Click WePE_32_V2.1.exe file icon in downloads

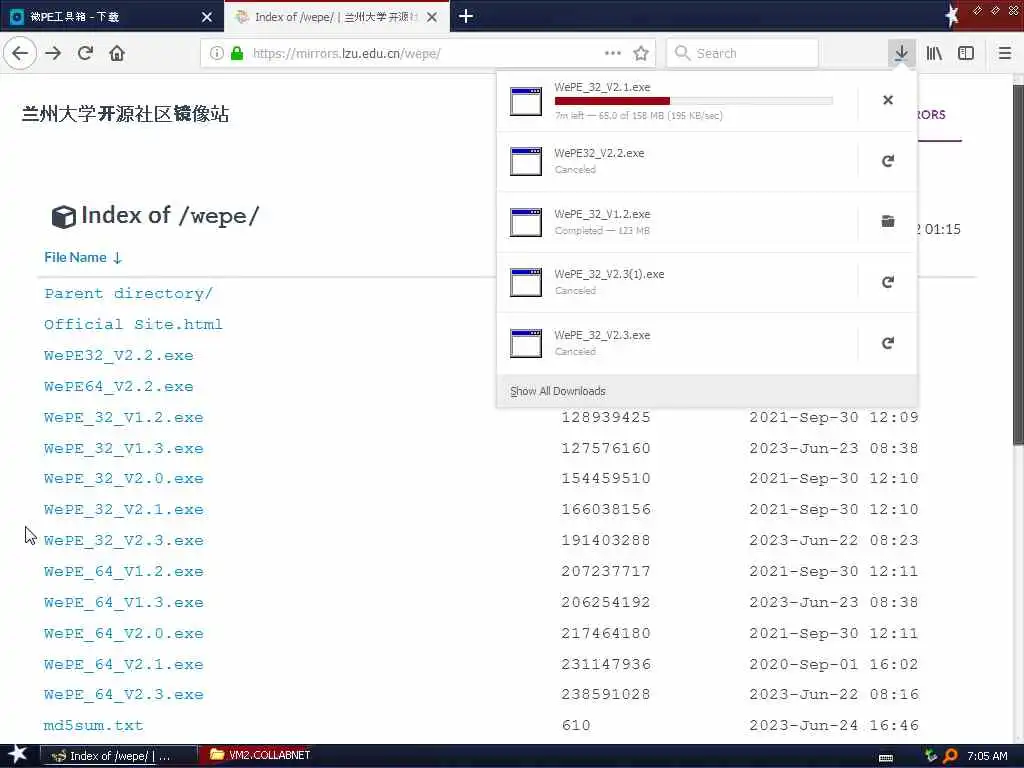pyautogui.click(x=526, y=101)
